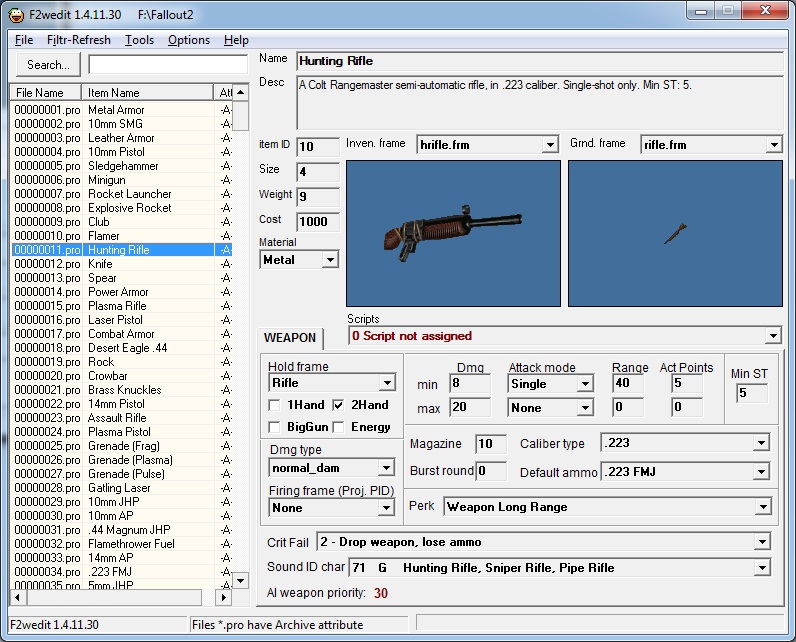The width and height of the screenshot is (796, 642).
Task: Open the Single attack mode dropdown
Action: (x=585, y=384)
